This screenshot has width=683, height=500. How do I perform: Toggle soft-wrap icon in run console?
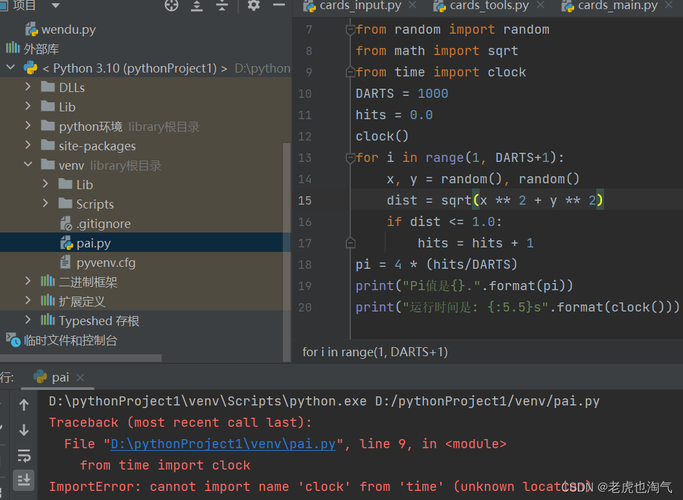point(24,456)
